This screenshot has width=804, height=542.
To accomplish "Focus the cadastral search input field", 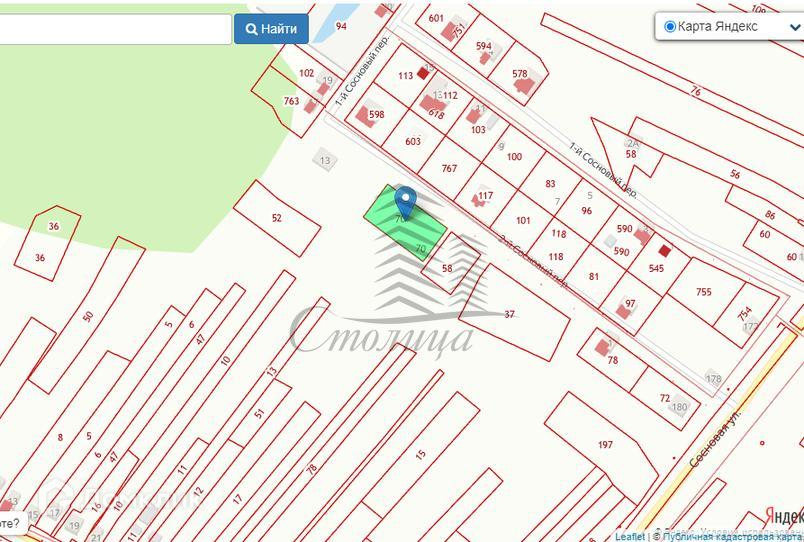I will click(x=115, y=29).
